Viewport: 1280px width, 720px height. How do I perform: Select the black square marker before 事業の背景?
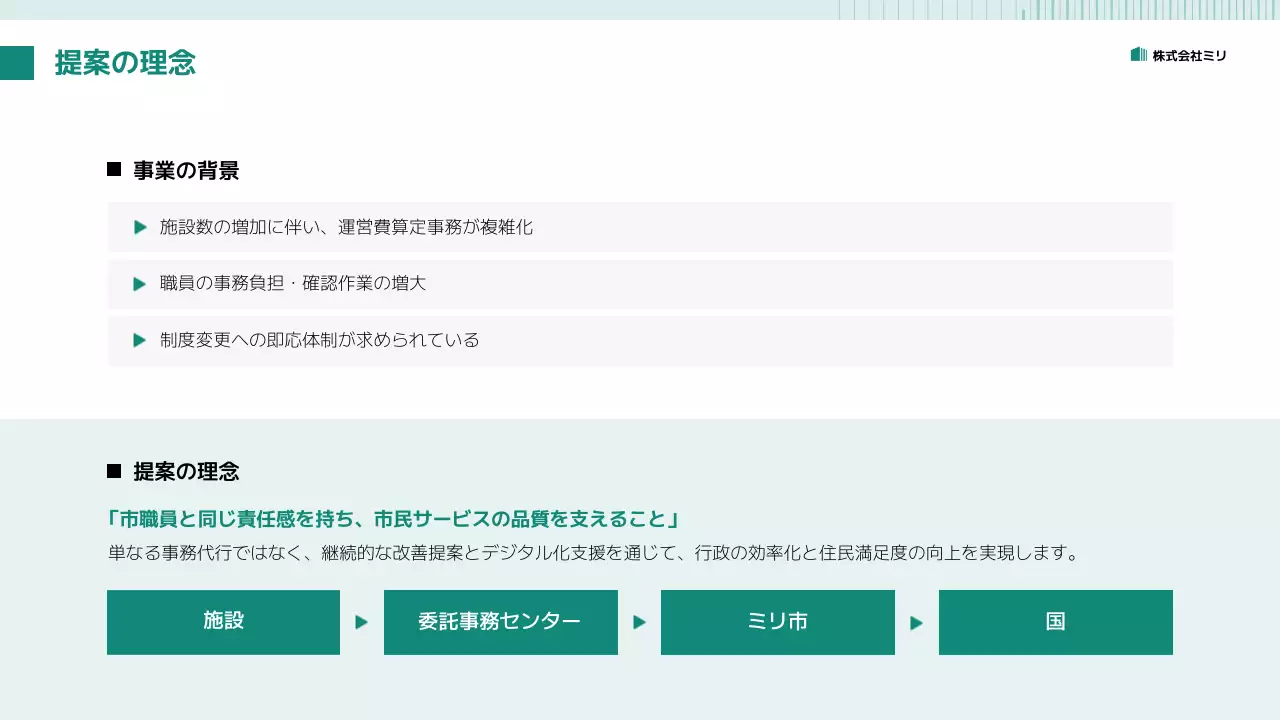112,169
